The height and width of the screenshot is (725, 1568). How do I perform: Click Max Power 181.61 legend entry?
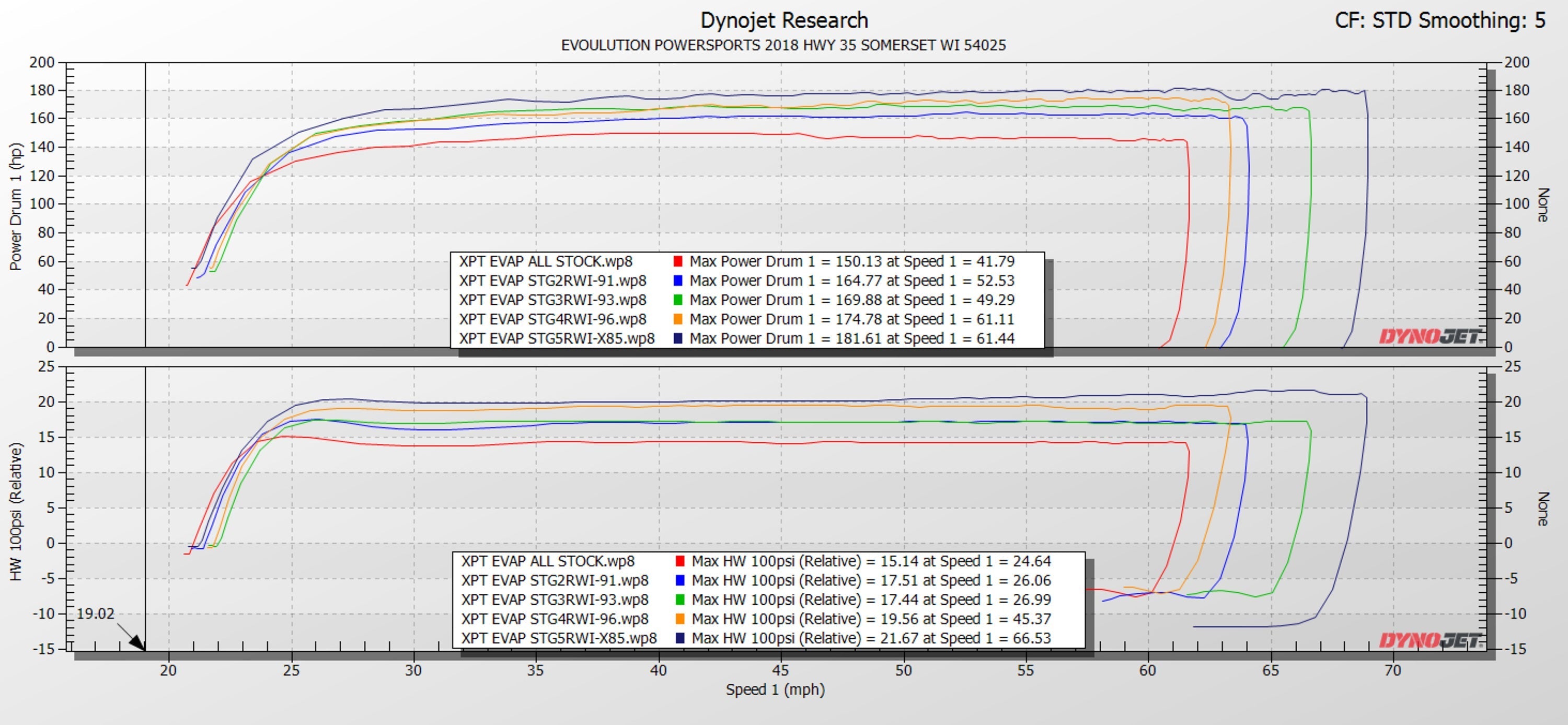coord(851,338)
